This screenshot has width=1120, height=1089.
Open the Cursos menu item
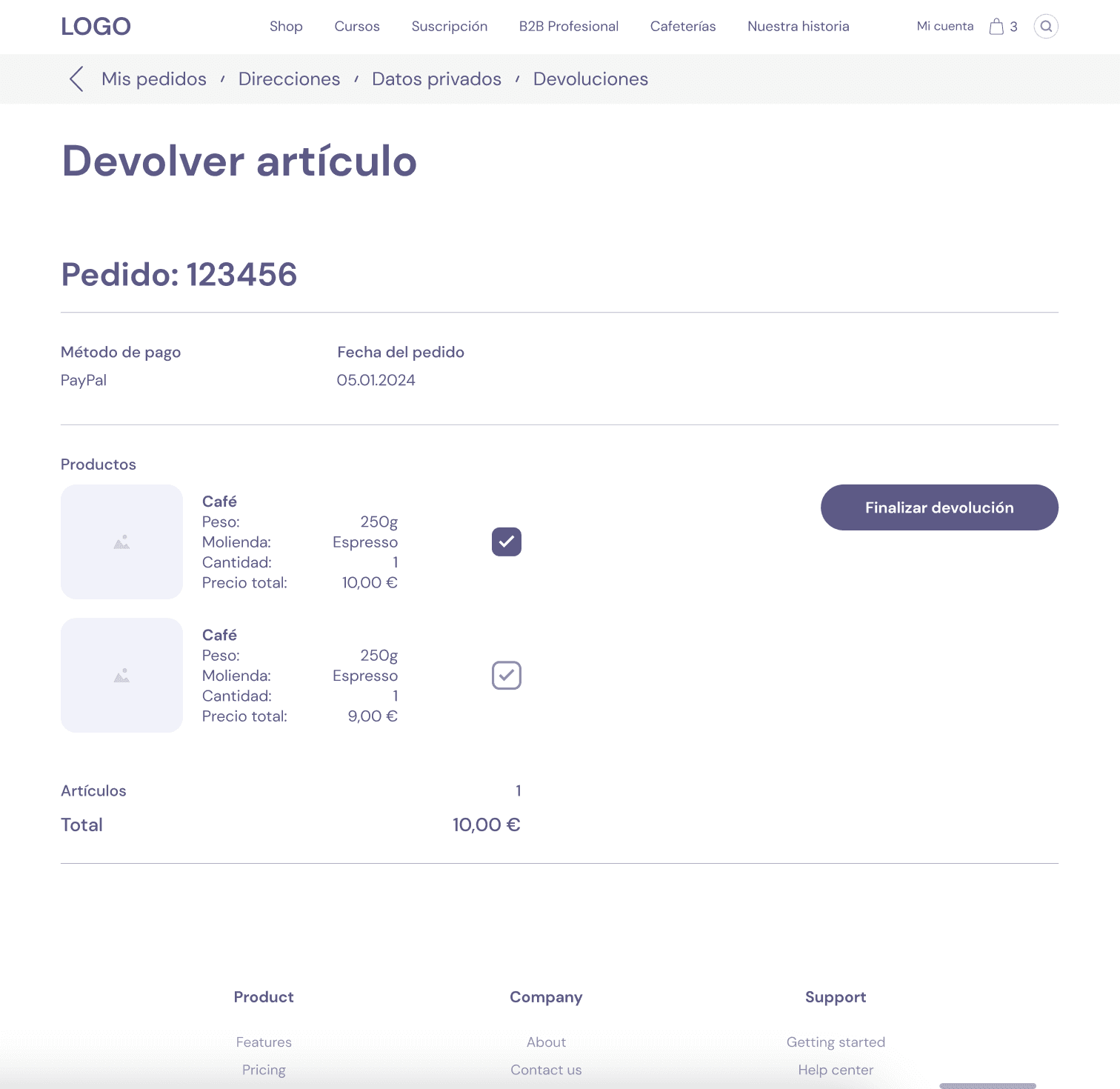[357, 27]
